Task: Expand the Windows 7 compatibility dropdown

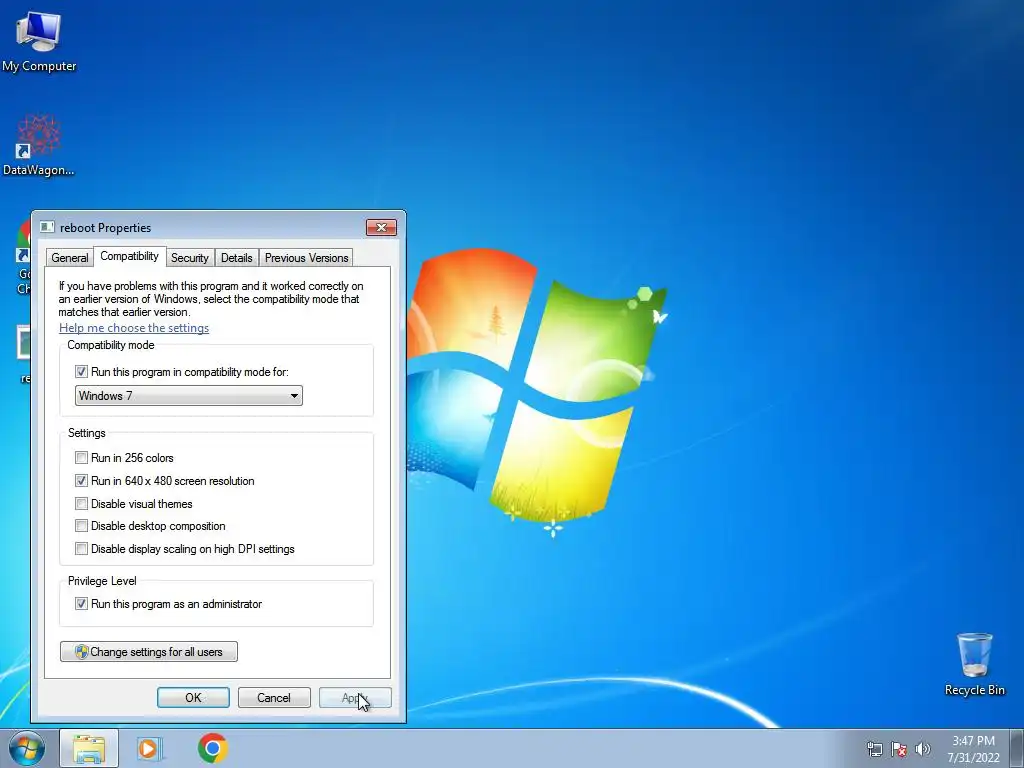Action: [189, 396]
